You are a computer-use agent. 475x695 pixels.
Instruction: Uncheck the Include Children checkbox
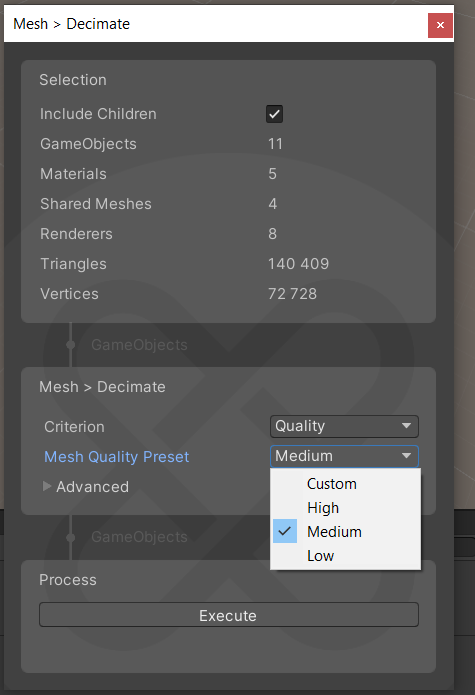274,114
